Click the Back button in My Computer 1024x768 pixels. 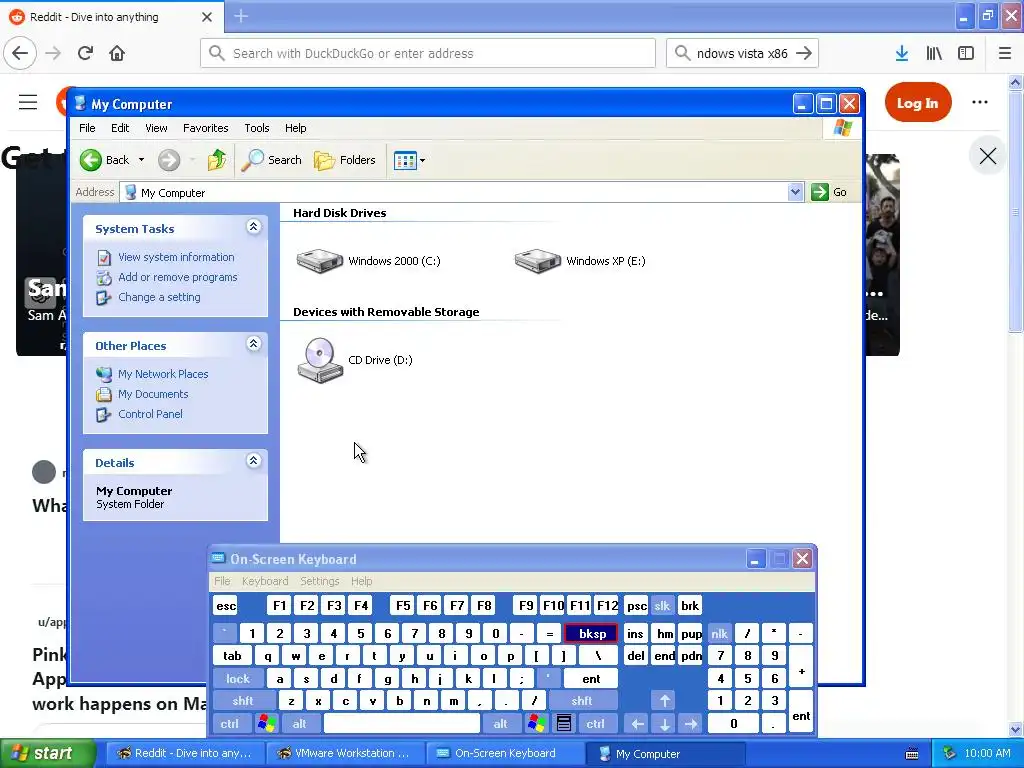tap(104, 160)
